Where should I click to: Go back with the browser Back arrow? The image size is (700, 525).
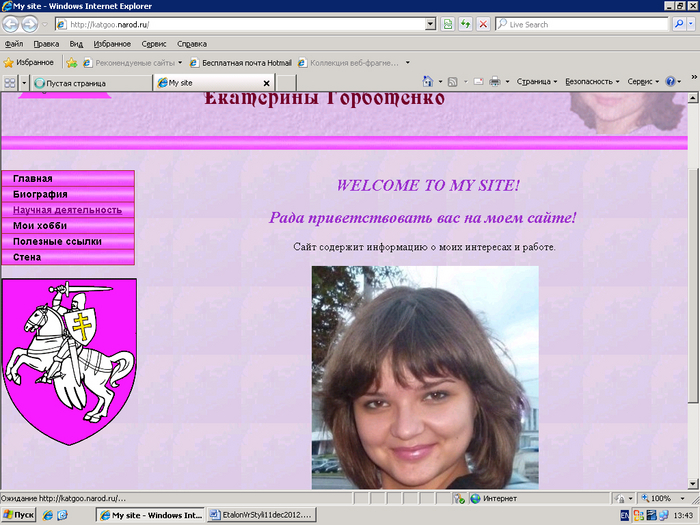click(11, 24)
